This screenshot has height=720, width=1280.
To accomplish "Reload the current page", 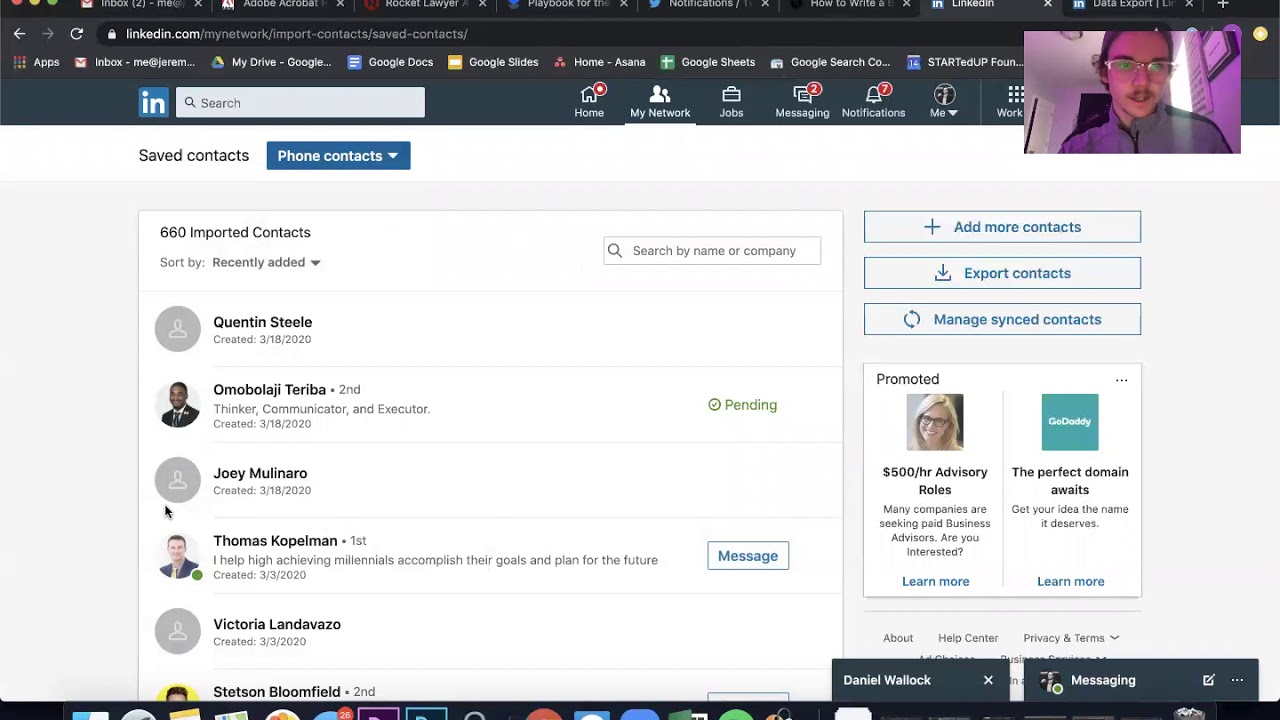I will [76, 34].
